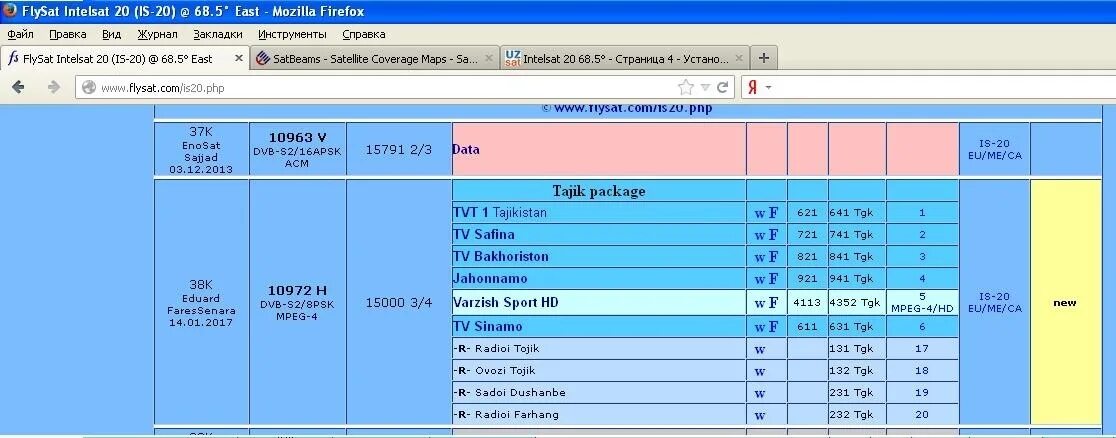The width and height of the screenshot is (1116, 438).
Task: Open the Файл menu
Action: tap(21, 34)
